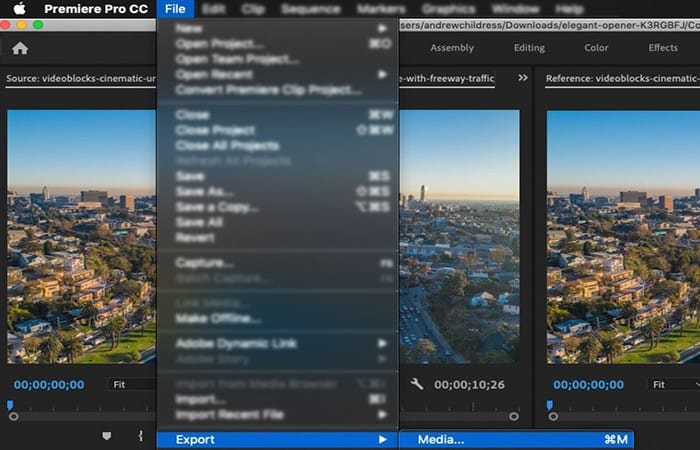Choose Open Team Project menu item
The image size is (700, 450).
point(278,59)
